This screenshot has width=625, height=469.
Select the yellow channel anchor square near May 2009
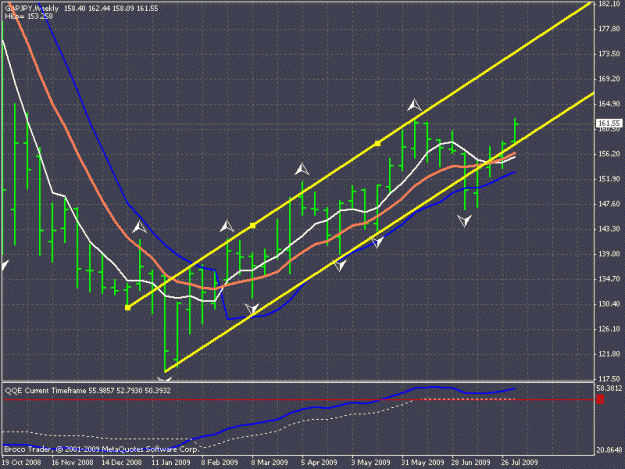coord(377,143)
